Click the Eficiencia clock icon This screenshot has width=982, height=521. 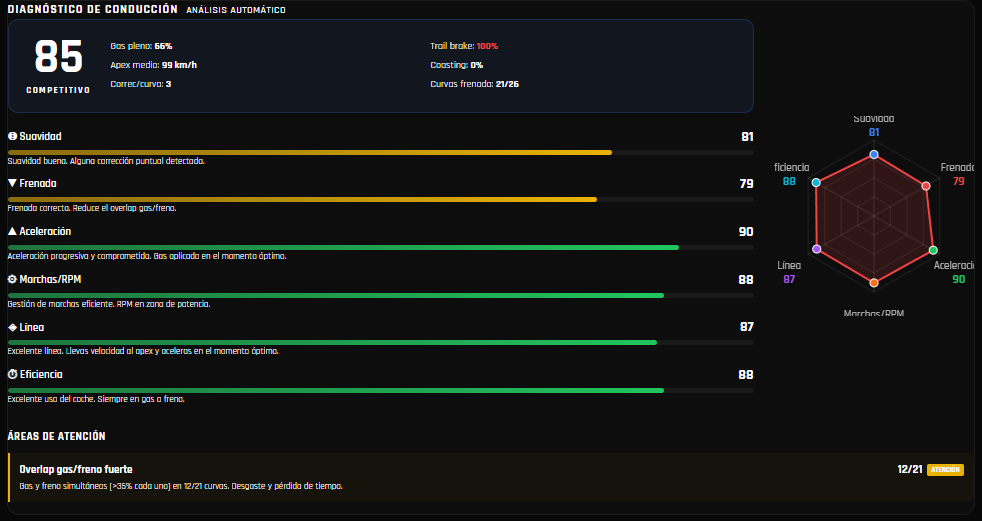pyautogui.click(x=12, y=374)
